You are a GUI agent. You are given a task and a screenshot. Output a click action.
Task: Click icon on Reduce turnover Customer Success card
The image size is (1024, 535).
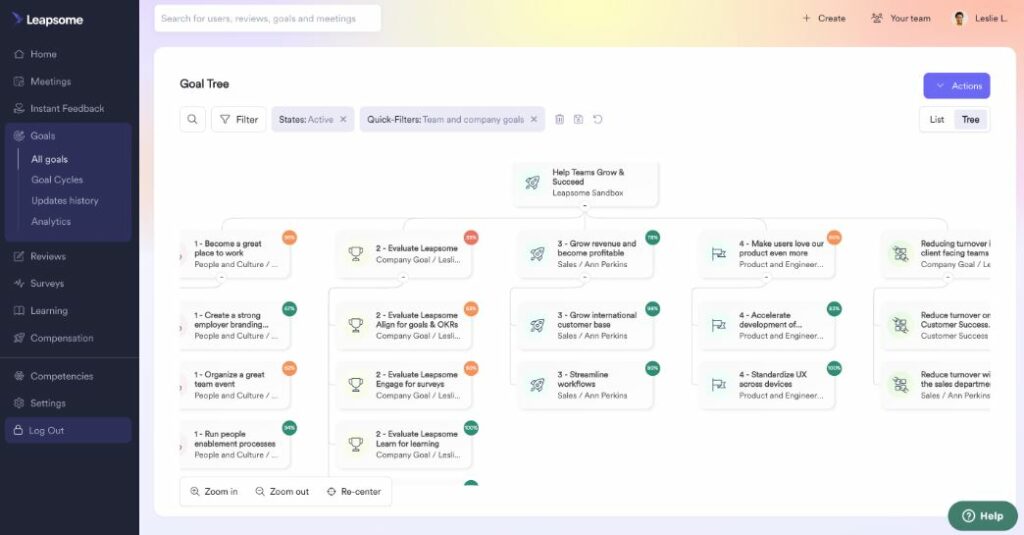pyautogui.click(x=901, y=325)
